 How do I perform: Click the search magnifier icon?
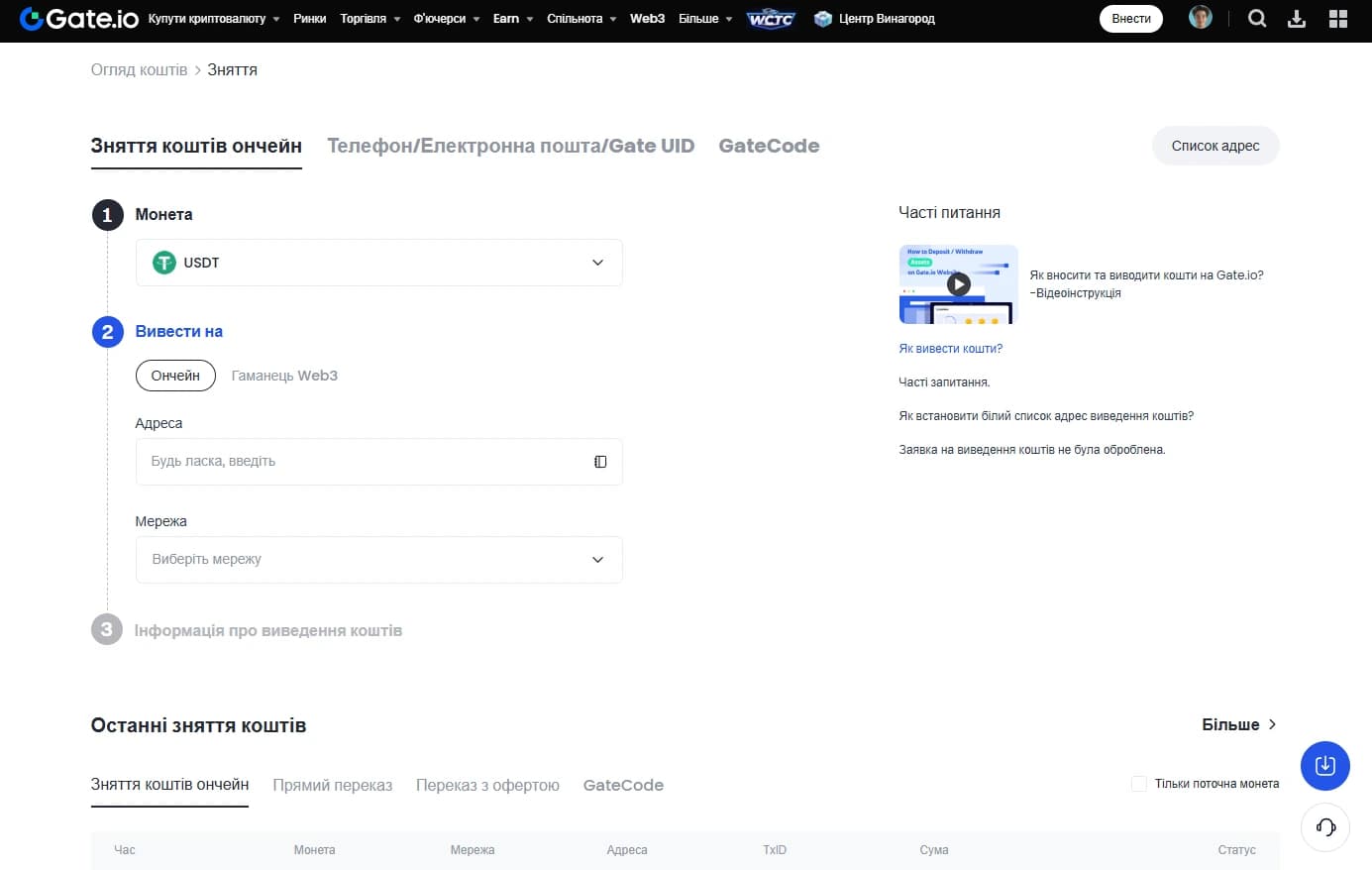(1257, 18)
